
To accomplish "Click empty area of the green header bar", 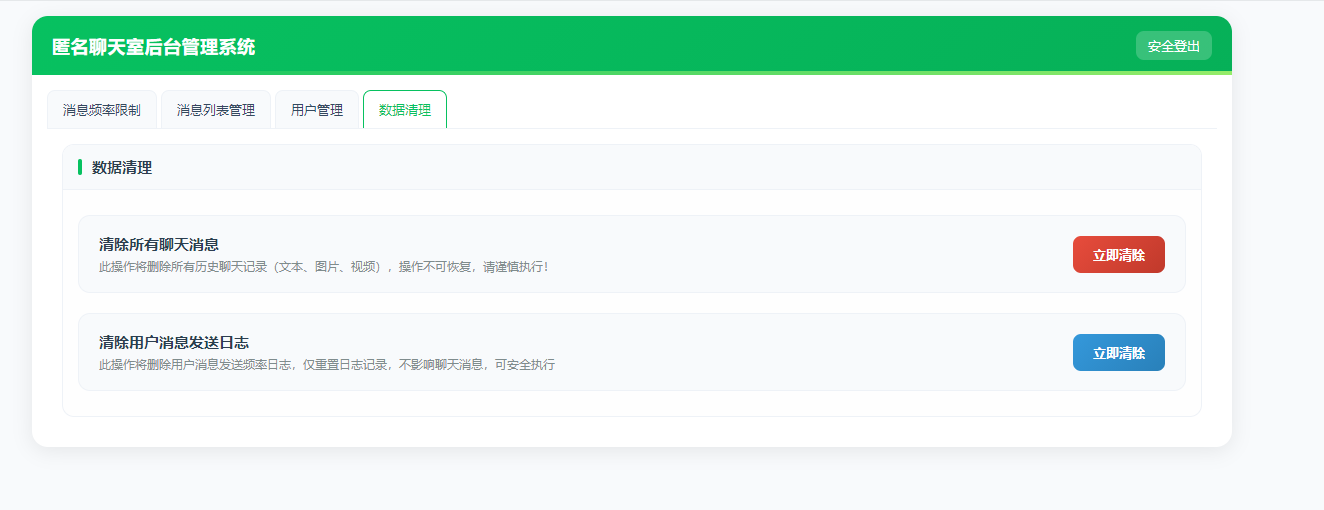I will click(700, 45).
